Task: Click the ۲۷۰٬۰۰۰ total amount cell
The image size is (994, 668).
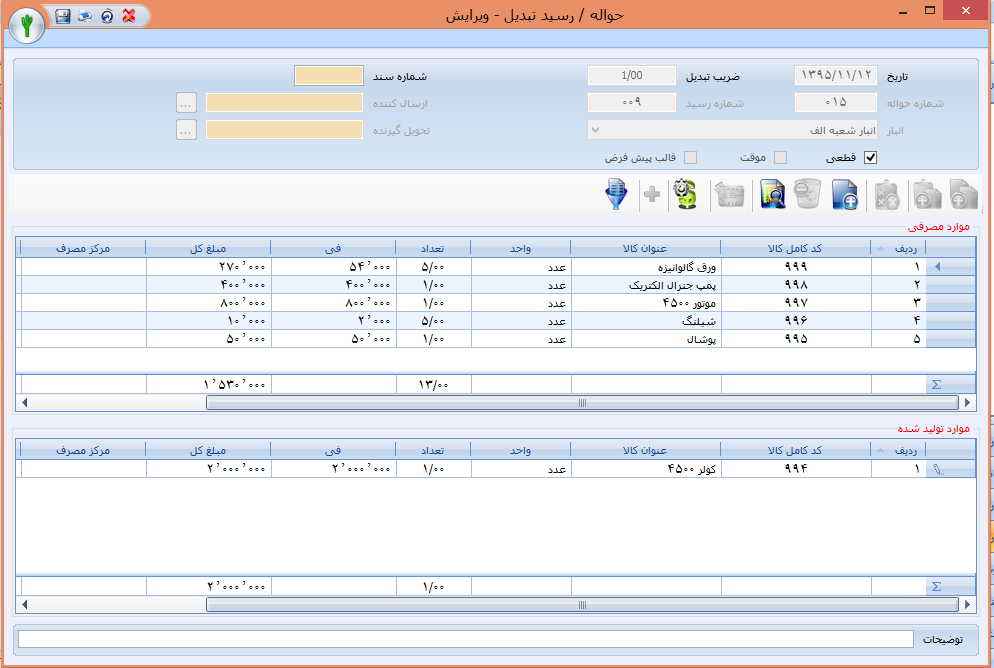Action: (x=209, y=267)
